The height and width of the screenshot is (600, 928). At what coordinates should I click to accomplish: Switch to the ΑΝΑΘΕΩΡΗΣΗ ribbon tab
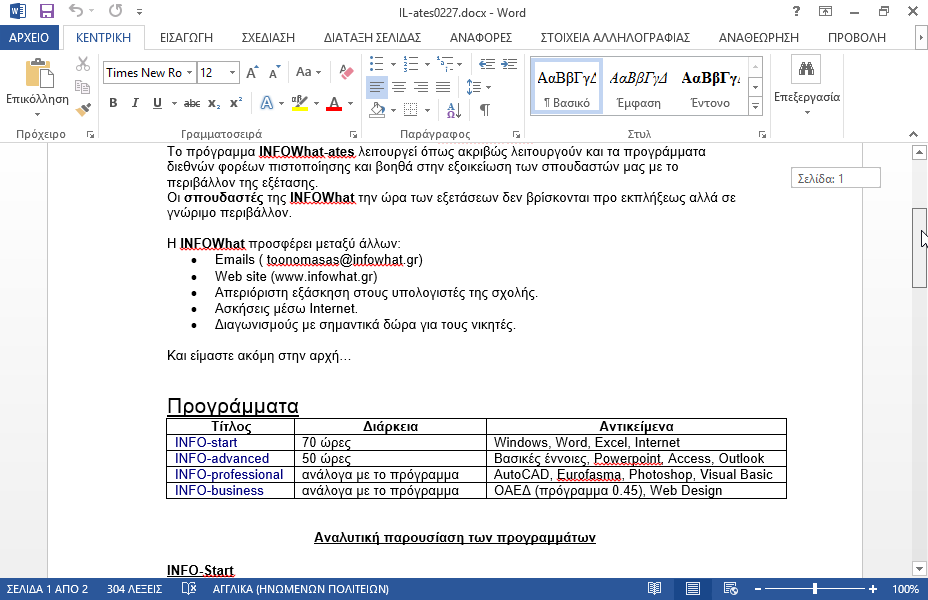coord(759,37)
